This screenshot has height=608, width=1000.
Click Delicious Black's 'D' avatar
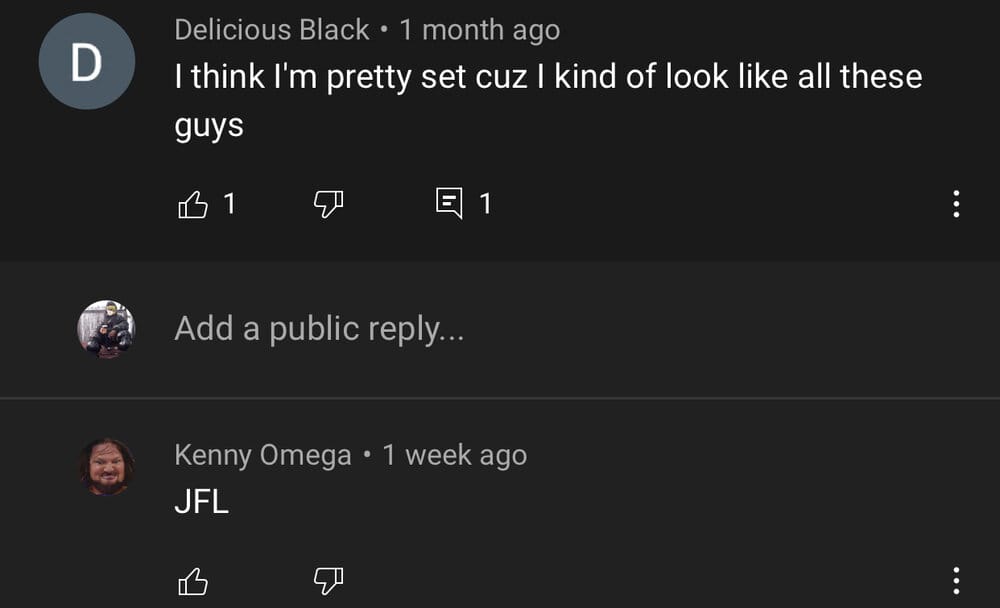pos(87,62)
